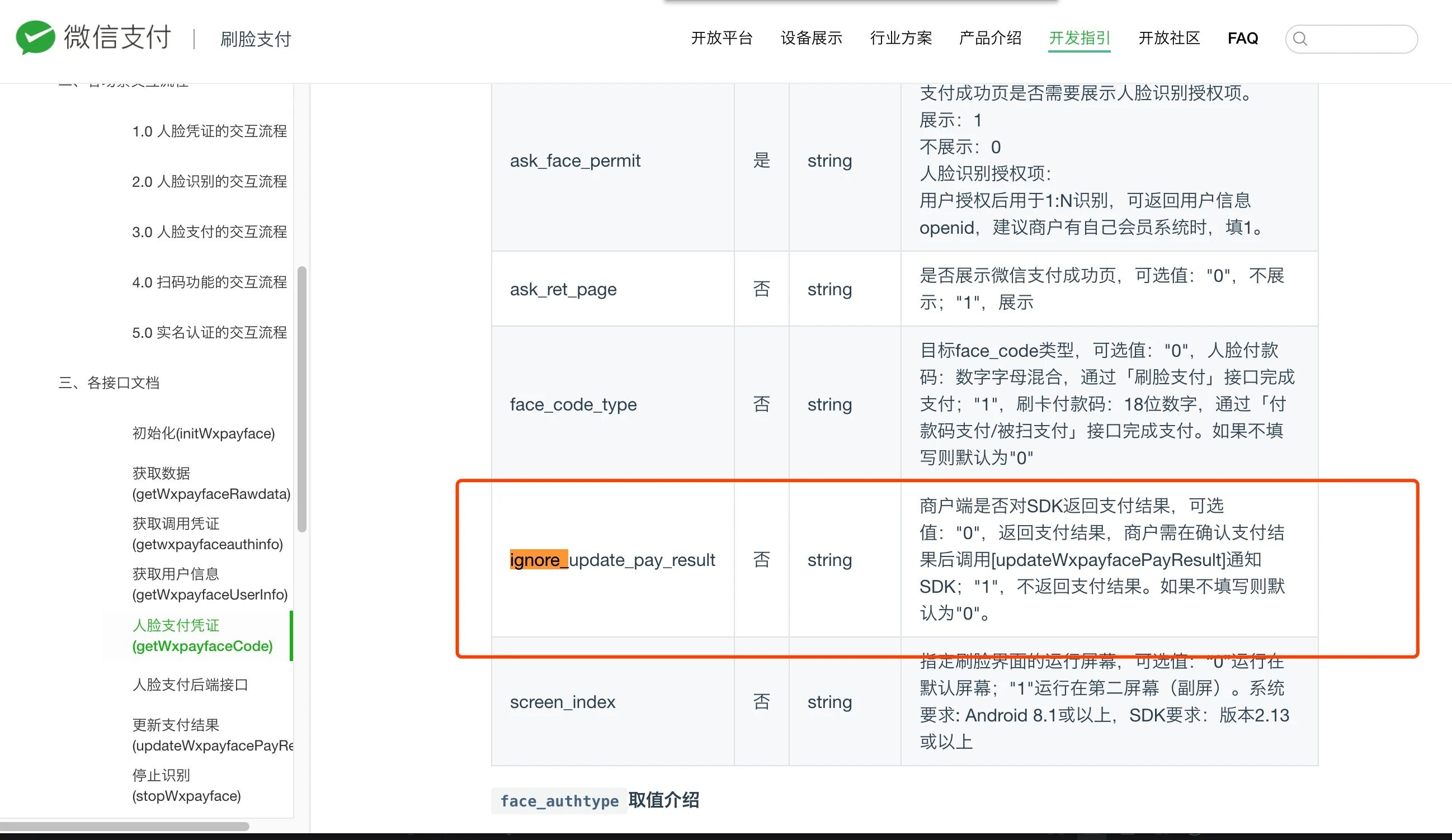Click the sidebar vertical scrollbar thumb
1452x840 pixels.
click(x=301, y=399)
